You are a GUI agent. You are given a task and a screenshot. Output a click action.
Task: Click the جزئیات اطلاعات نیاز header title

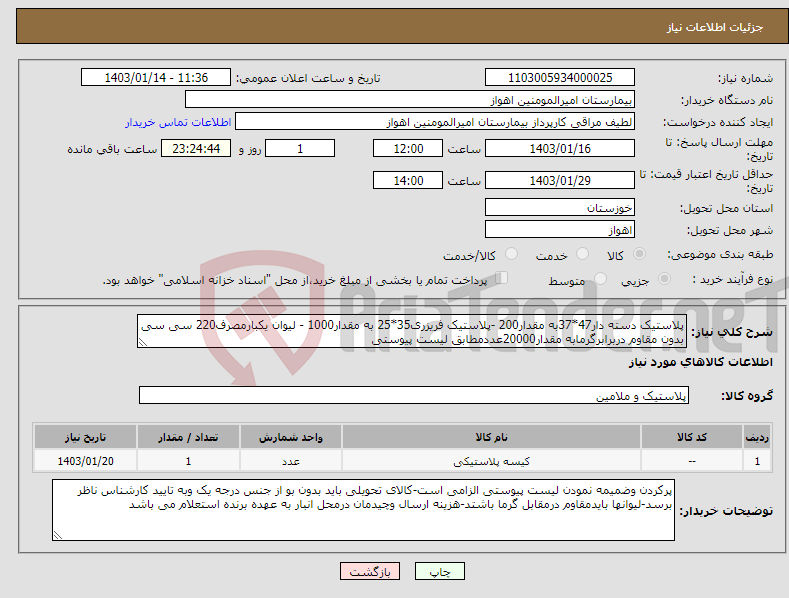pos(715,27)
